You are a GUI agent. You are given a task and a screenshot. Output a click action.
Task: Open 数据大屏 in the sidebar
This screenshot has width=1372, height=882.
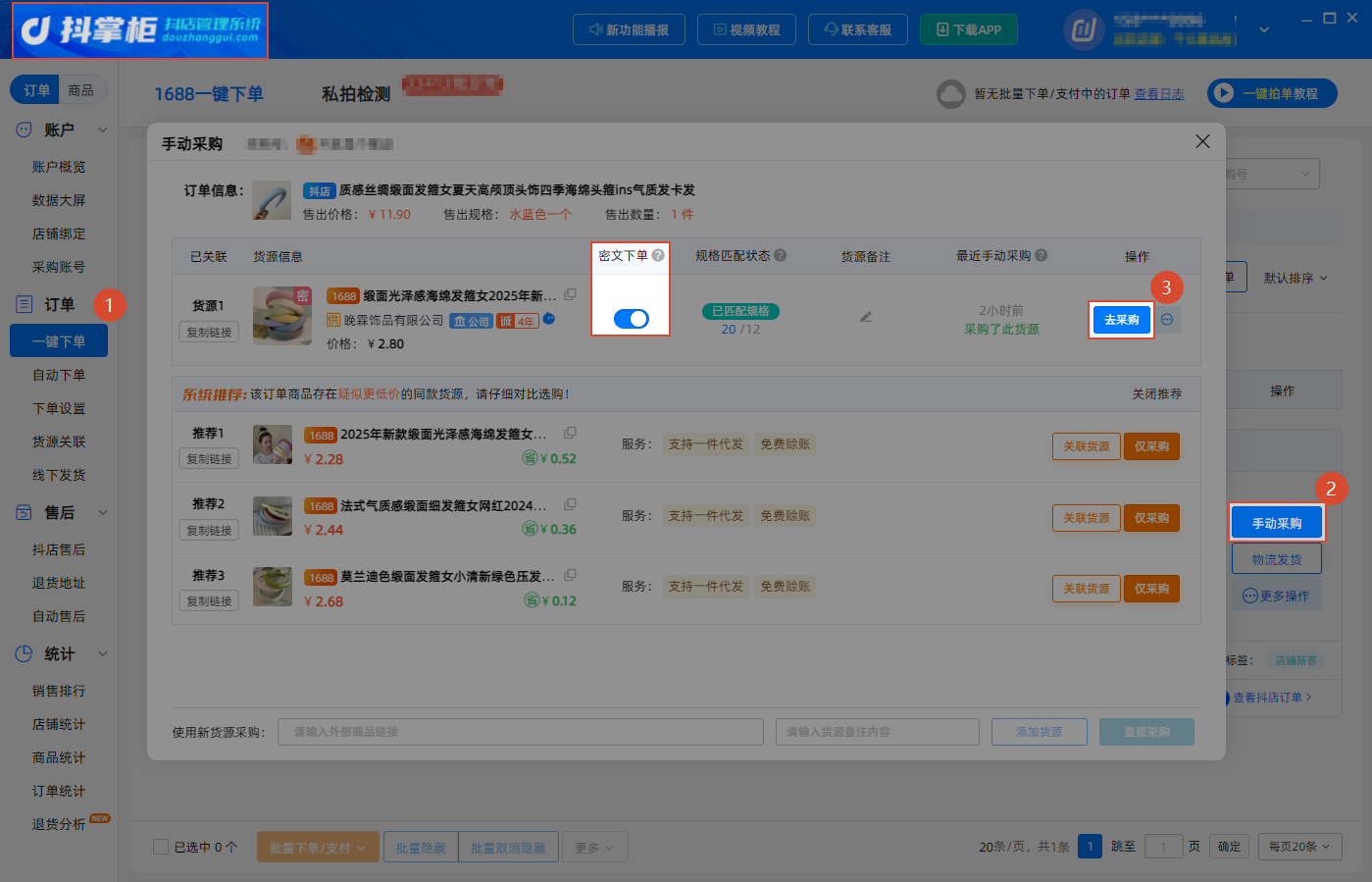coord(59,200)
